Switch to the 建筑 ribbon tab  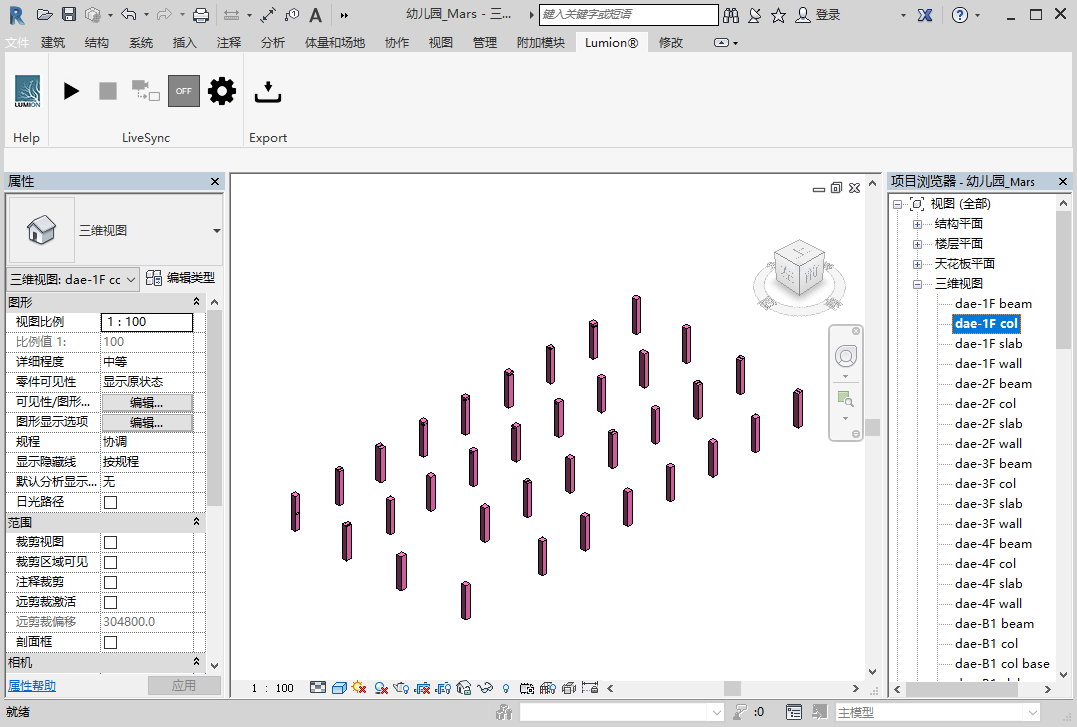(53, 43)
